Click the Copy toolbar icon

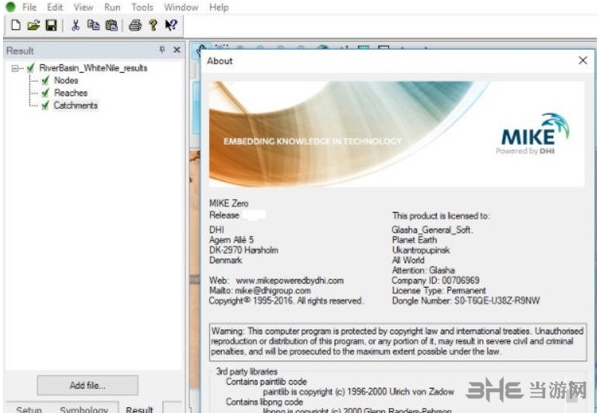(x=93, y=25)
